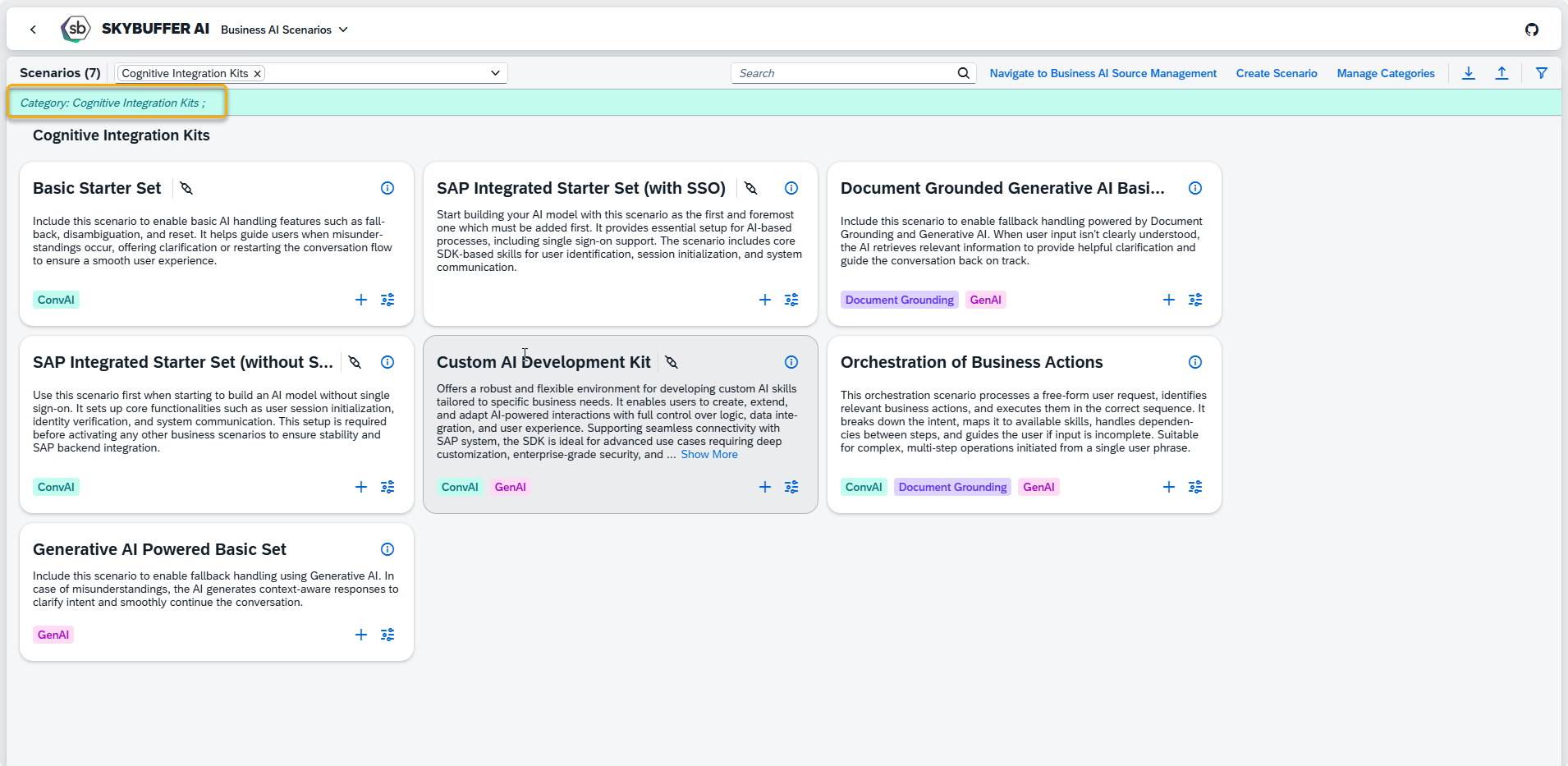Screen dimensions: 1568x766
Task: Expand the category filter combo box arrow
Action: (495, 73)
